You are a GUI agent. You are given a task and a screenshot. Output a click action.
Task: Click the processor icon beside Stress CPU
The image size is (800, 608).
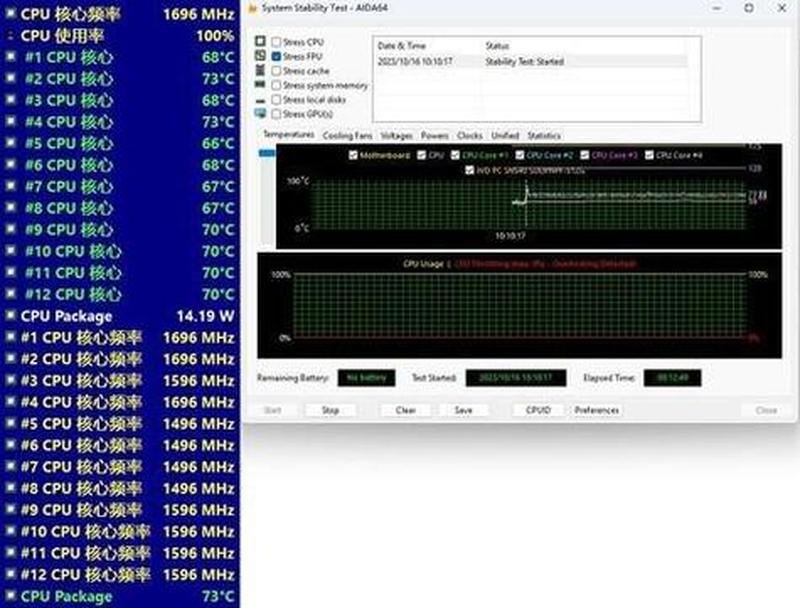[260, 41]
